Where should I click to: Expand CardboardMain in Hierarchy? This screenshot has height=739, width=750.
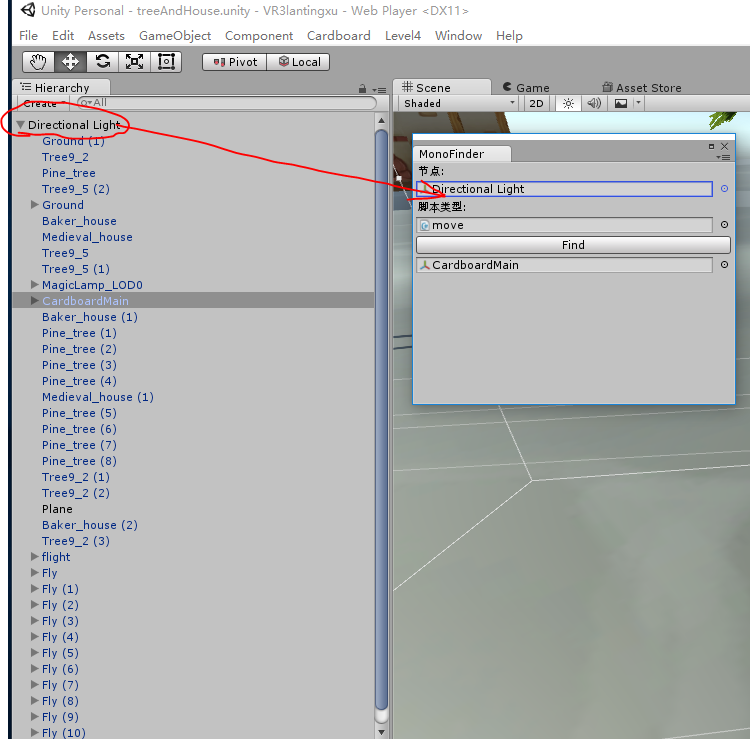(34, 300)
